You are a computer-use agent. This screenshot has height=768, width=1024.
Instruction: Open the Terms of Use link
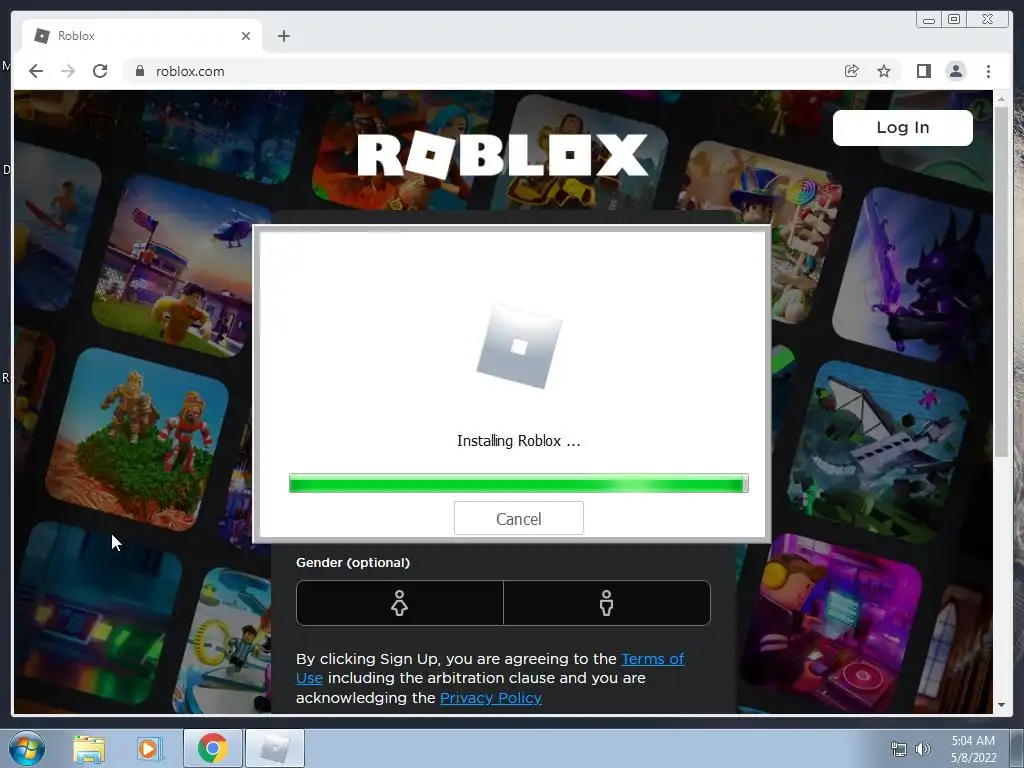point(652,659)
